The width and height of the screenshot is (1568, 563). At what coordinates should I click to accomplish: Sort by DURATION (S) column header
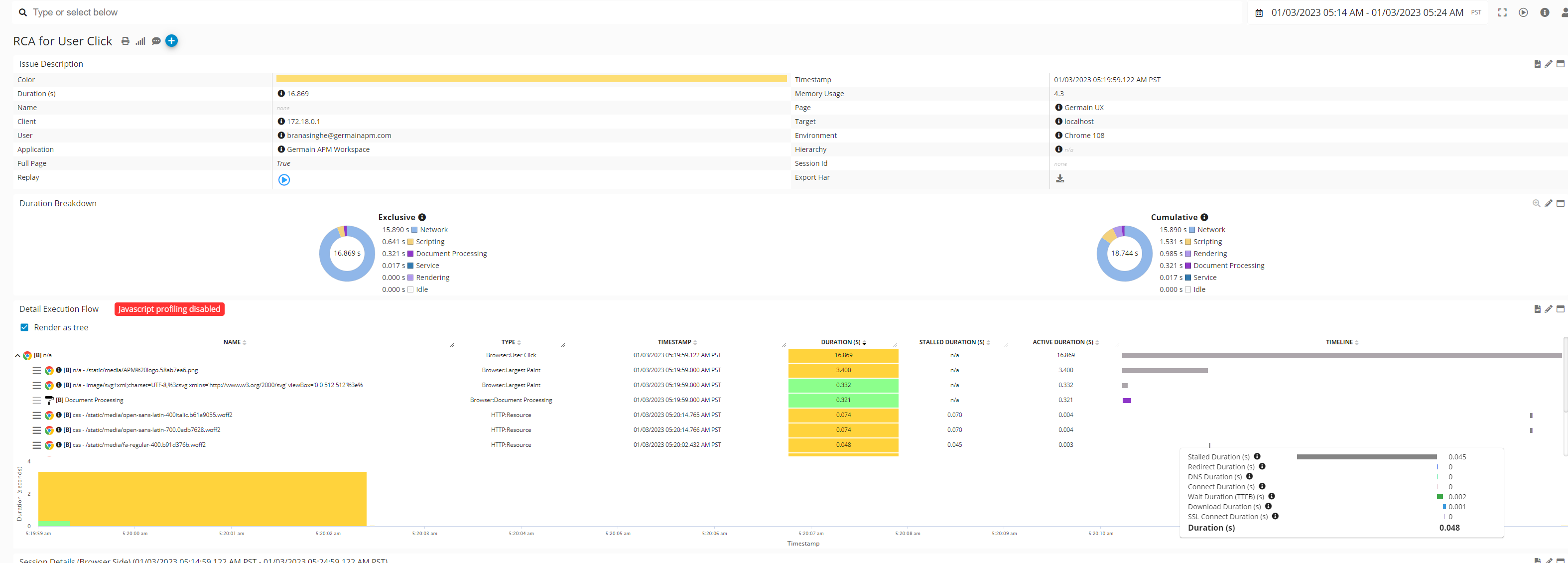841,343
